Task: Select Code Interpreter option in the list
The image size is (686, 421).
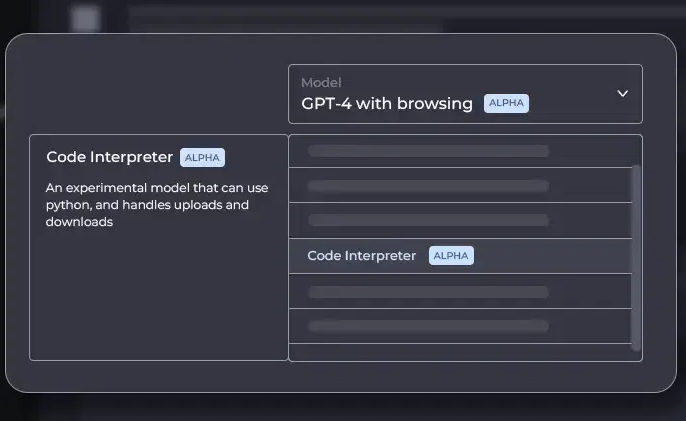Action: [460, 256]
